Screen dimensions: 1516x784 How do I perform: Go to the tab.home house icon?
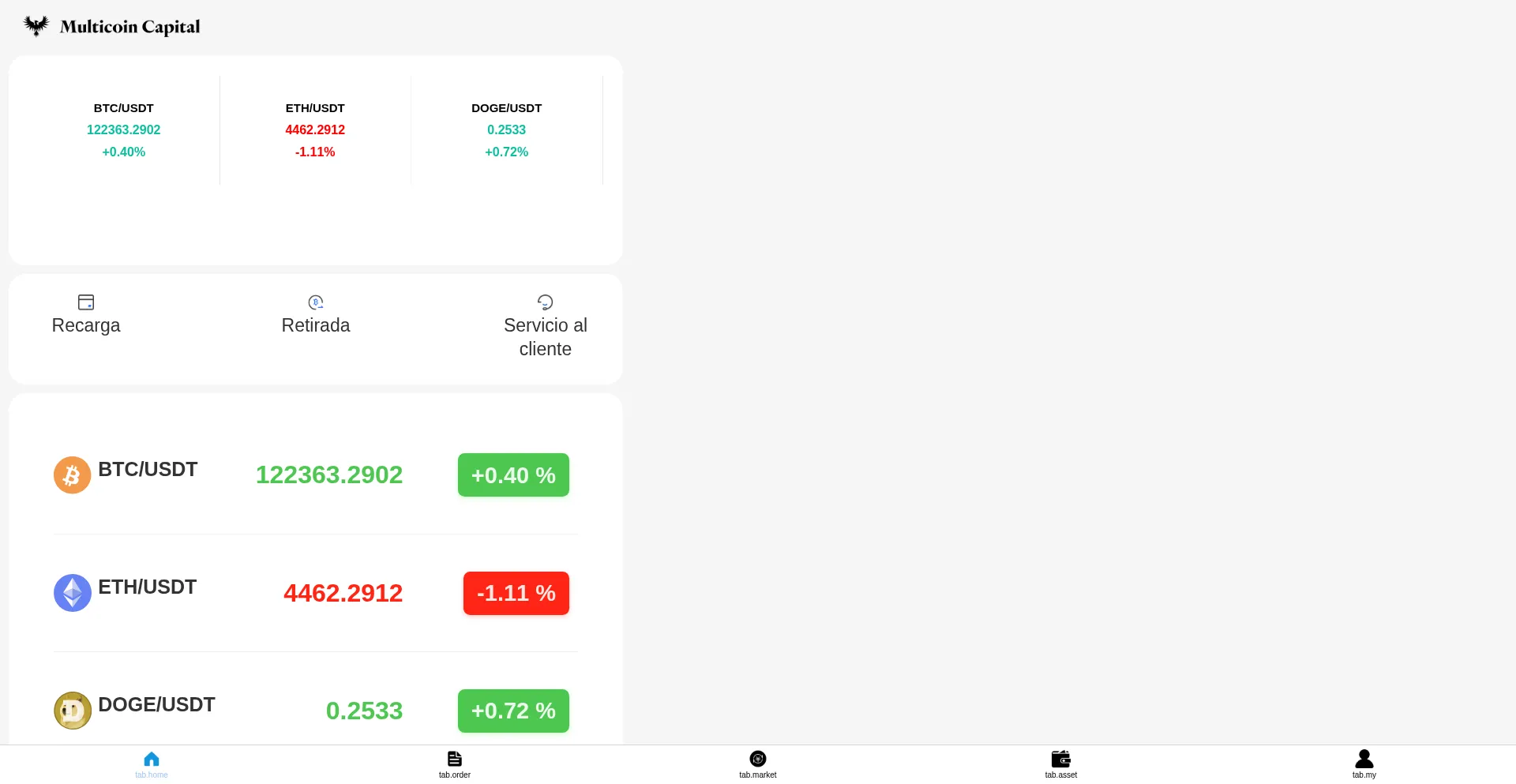click(x=152, y=759)
